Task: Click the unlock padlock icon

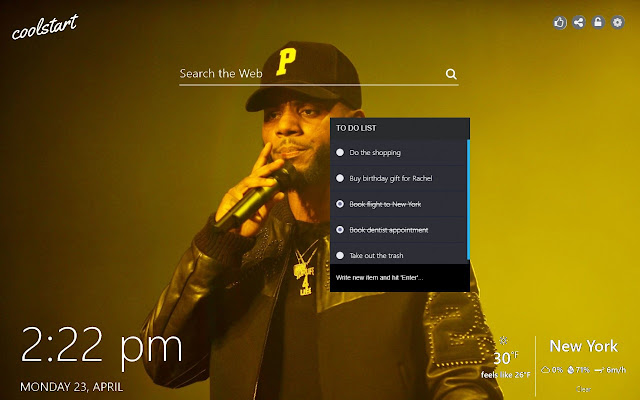Action: click(598, 22)
